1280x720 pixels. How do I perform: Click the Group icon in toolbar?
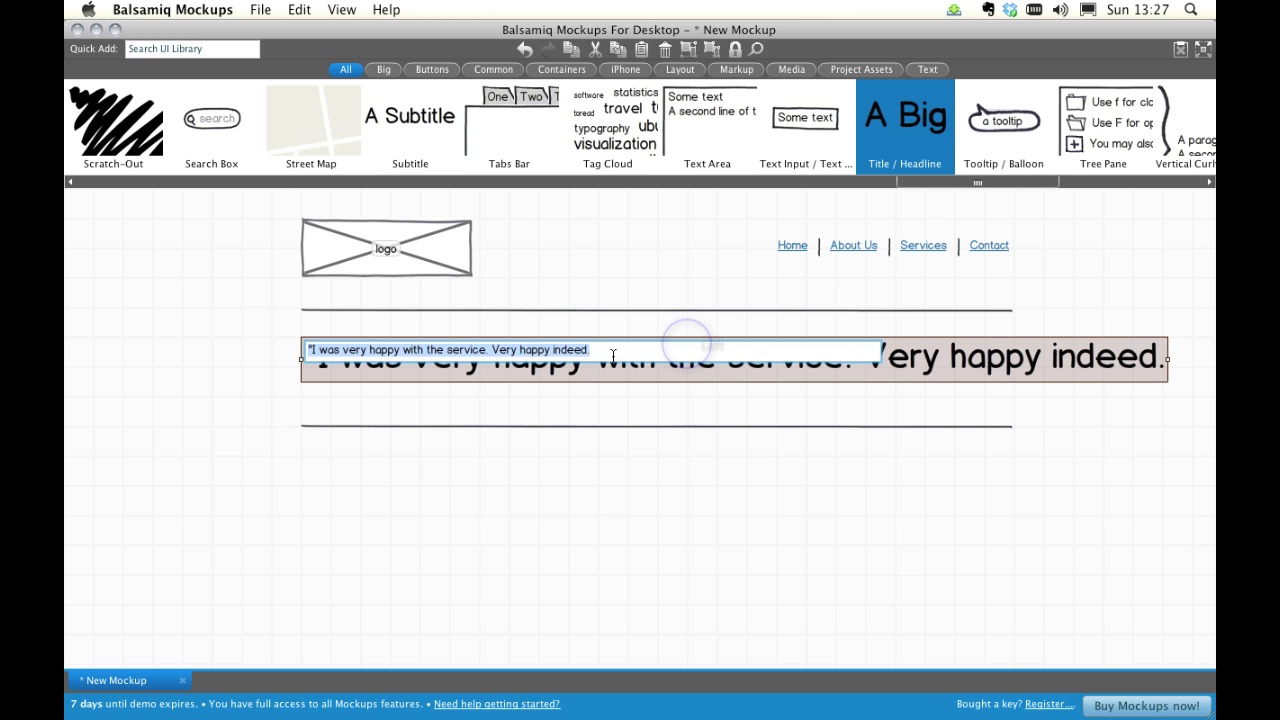(x=688, y=49)
